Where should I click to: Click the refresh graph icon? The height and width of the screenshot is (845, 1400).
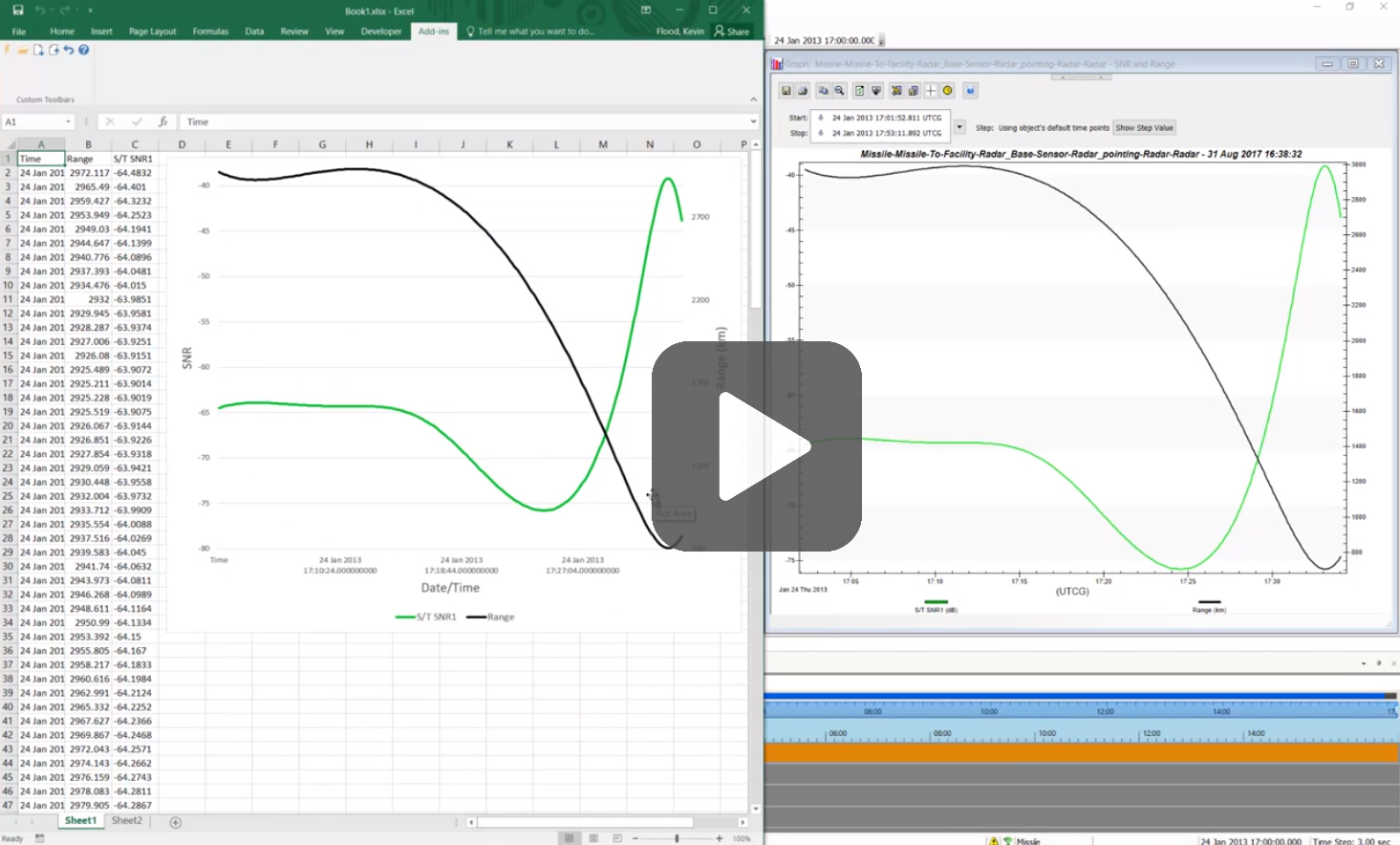pos(859,91)
